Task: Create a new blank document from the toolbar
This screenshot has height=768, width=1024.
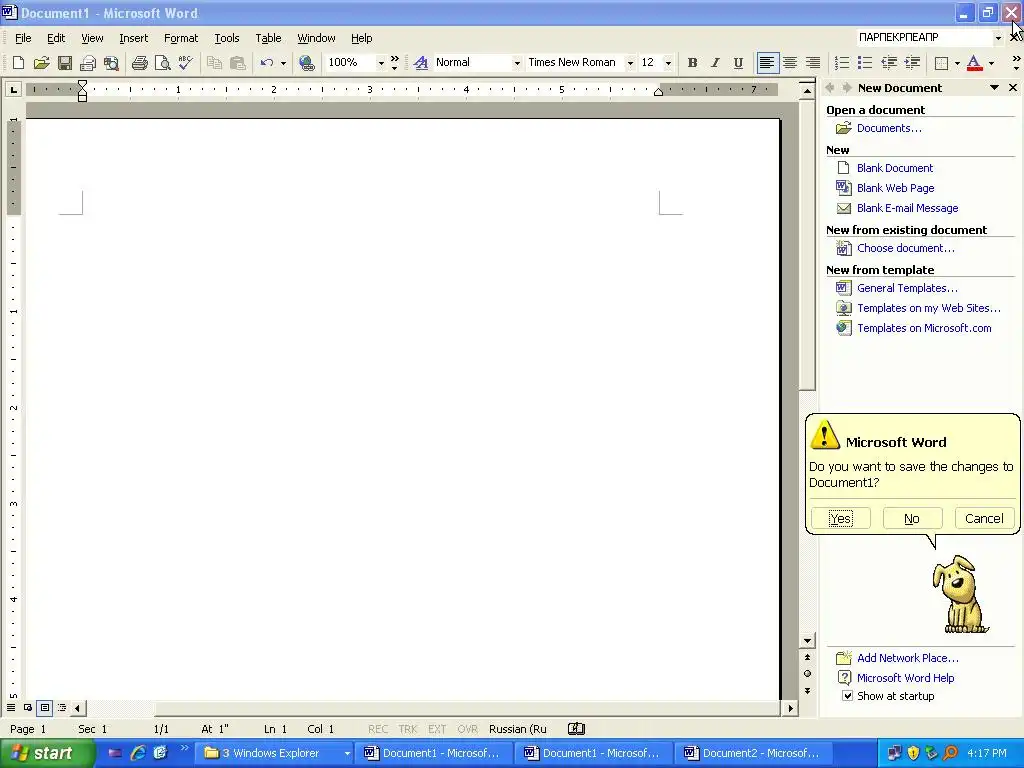Action: (18, 63)
